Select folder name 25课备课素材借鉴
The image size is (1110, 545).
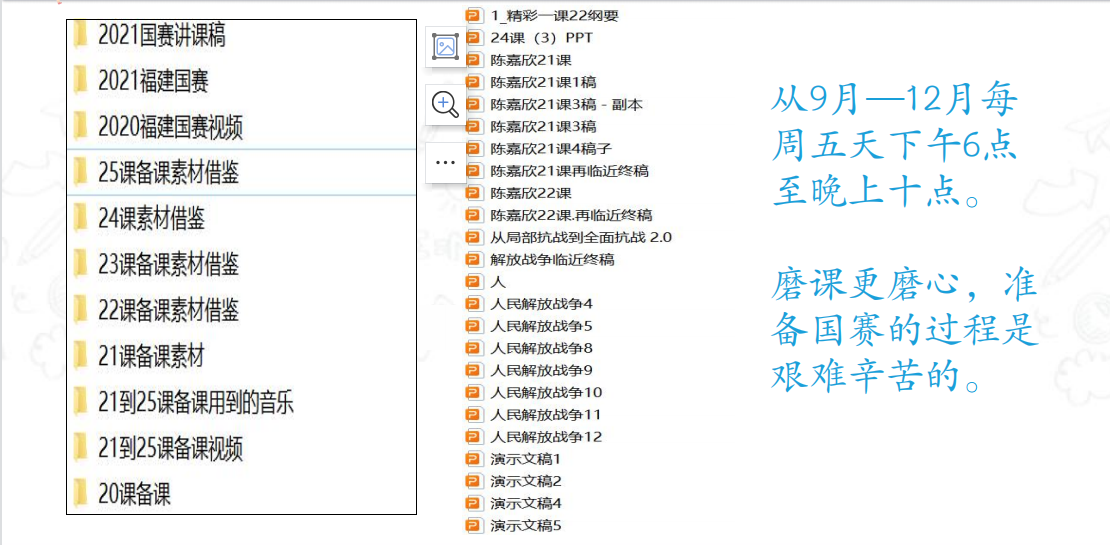168,172
